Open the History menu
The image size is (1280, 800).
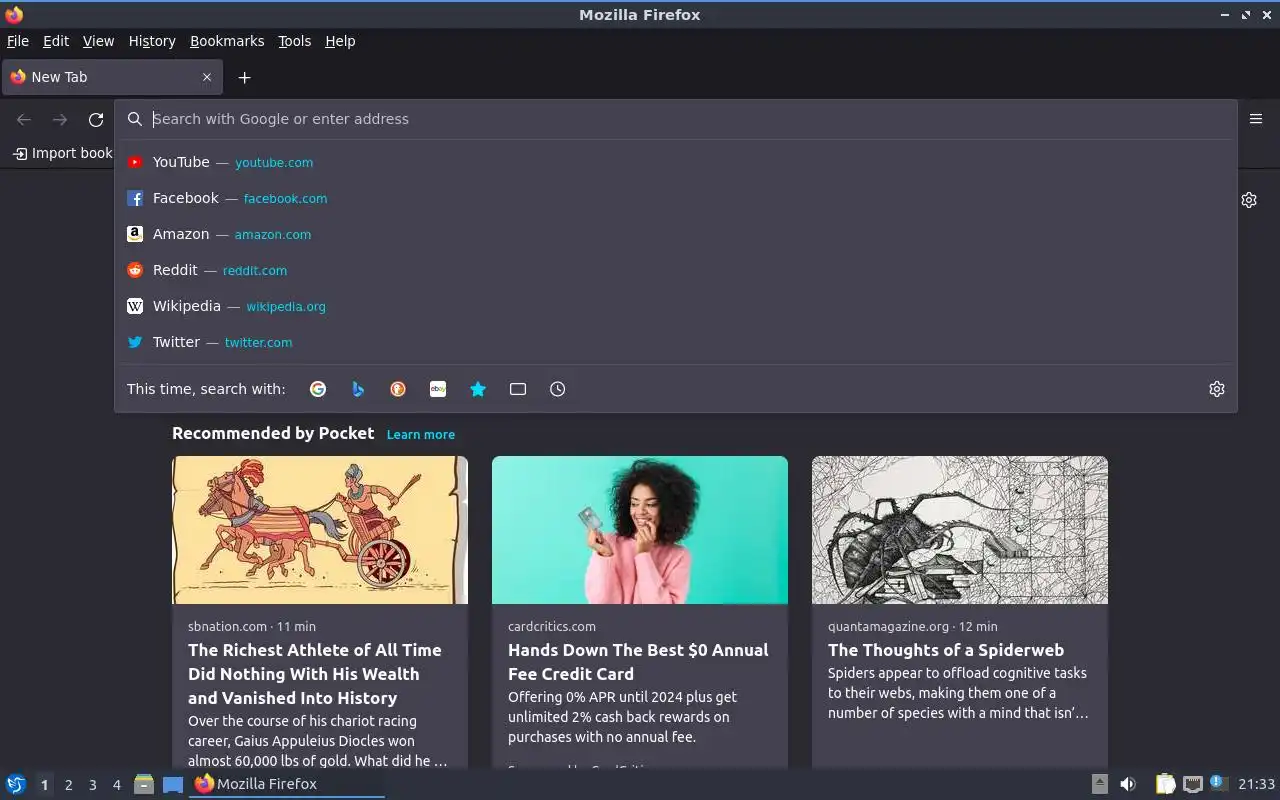click(x=152, y=41)
